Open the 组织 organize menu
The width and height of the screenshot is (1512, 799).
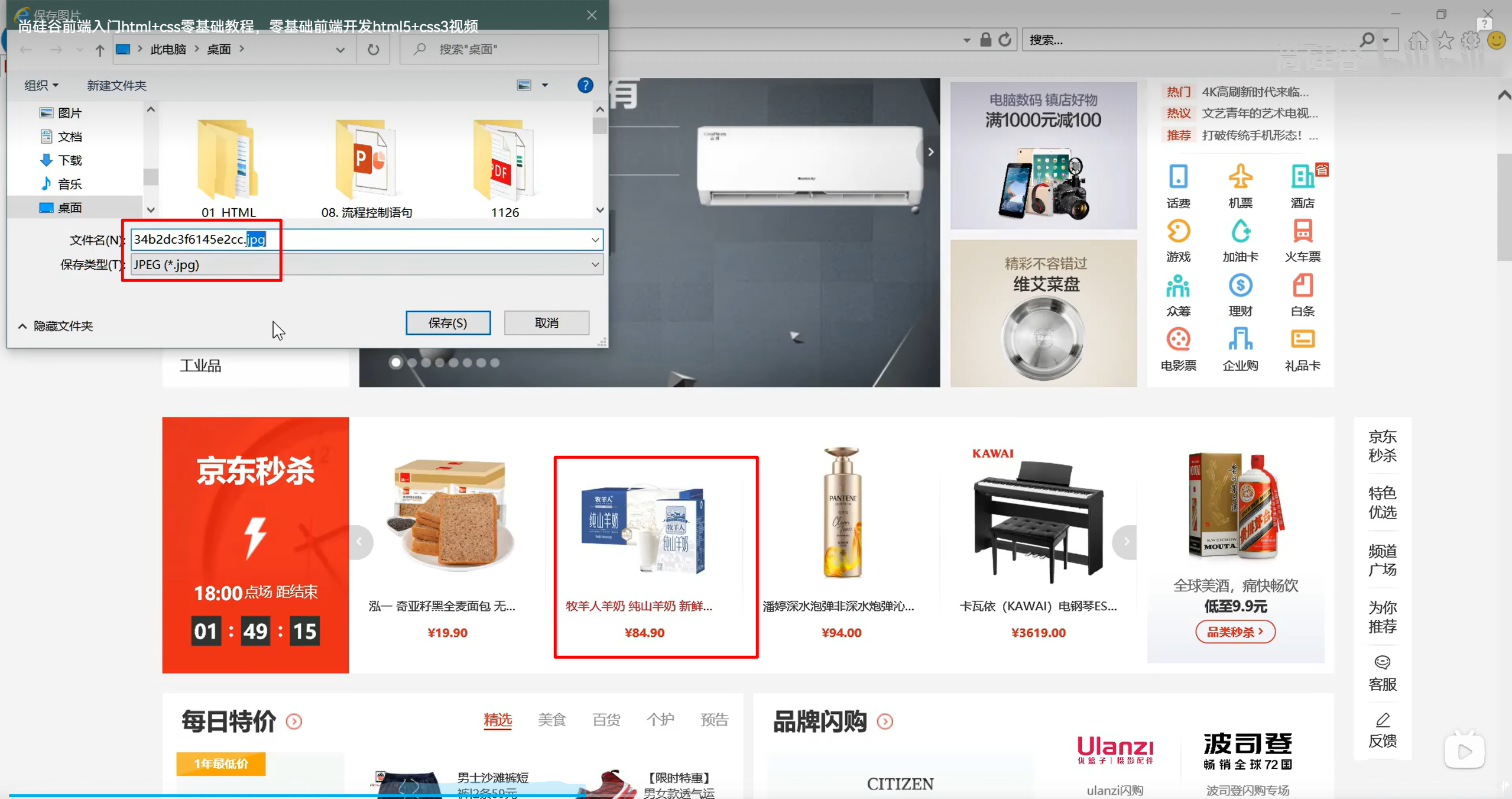coord(41,85)
